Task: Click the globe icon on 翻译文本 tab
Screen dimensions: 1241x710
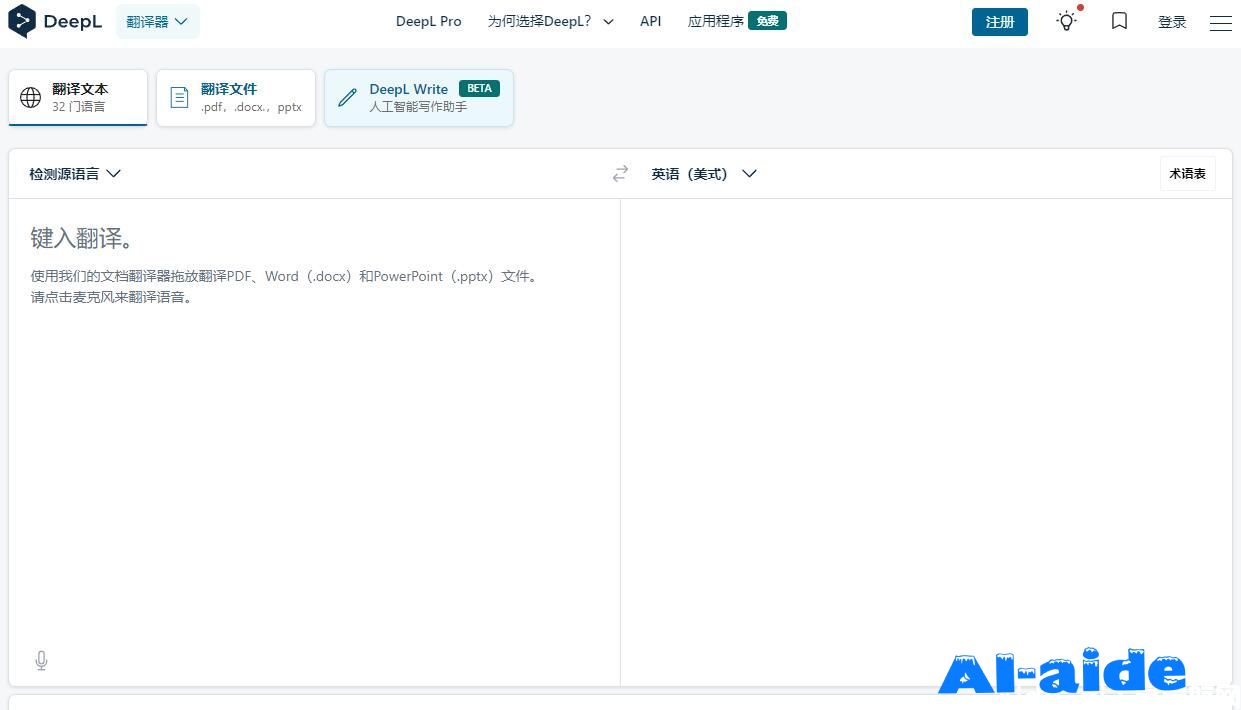Action: pyautogui.click(x=31, y=97)
